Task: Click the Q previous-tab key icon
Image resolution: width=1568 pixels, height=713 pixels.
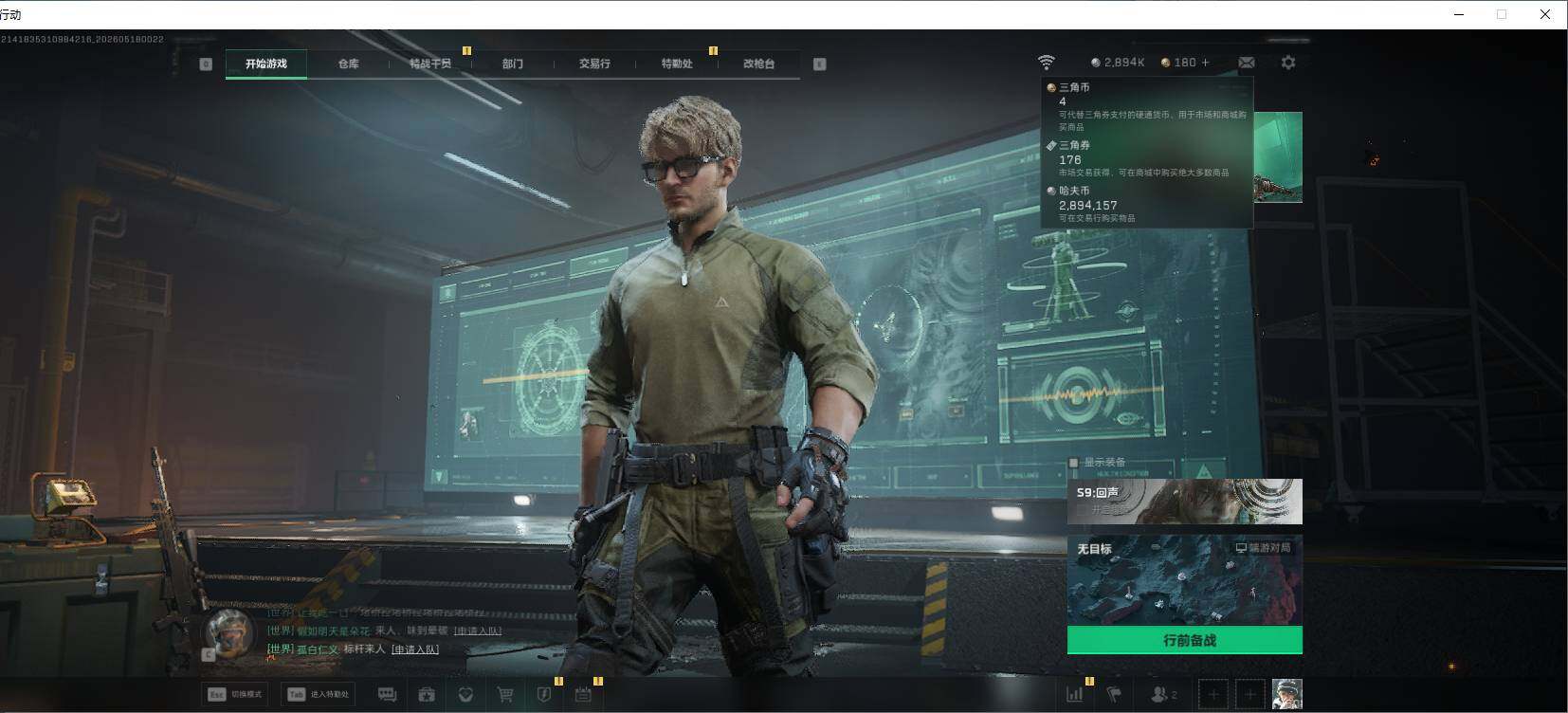Action: (206, 64)
